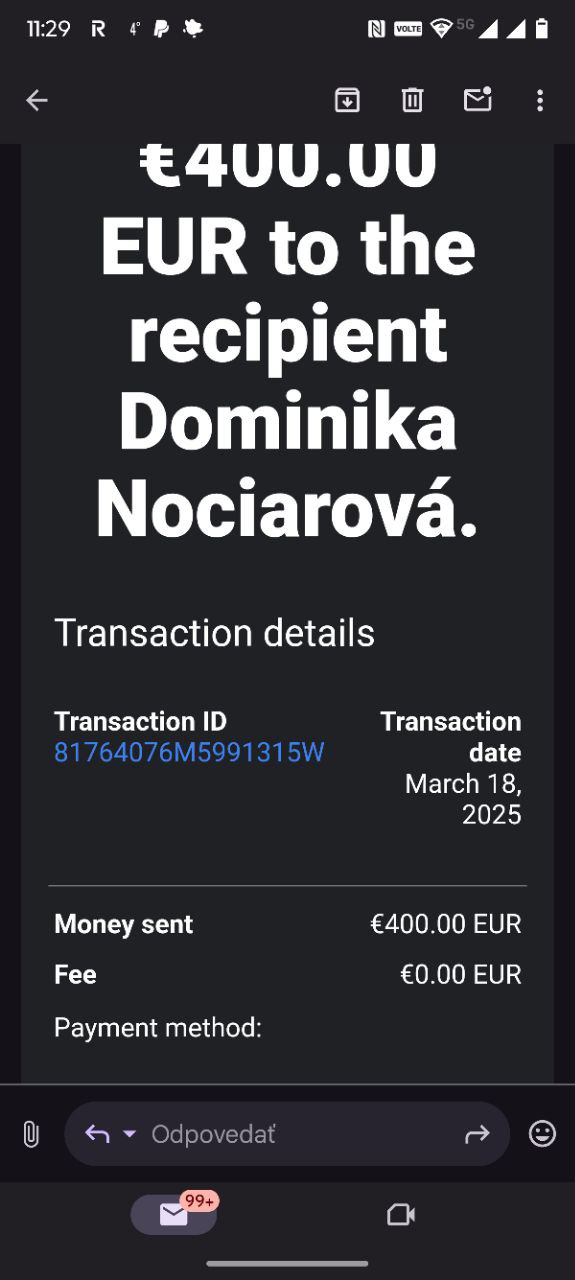The image size is (575, 1280).
Task: Tap the reply arrow icon
Action: [x=97, y=1133]
